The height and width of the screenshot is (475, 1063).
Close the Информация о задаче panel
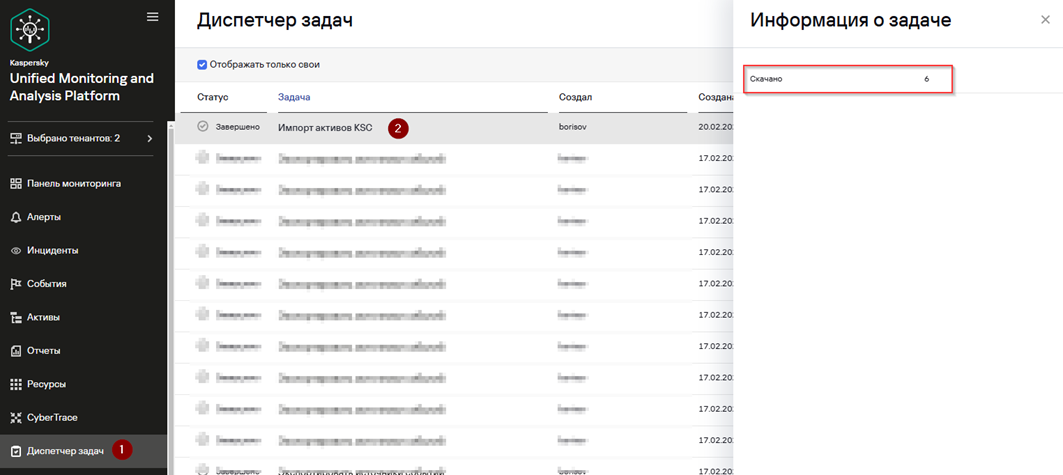point(1045,20)
